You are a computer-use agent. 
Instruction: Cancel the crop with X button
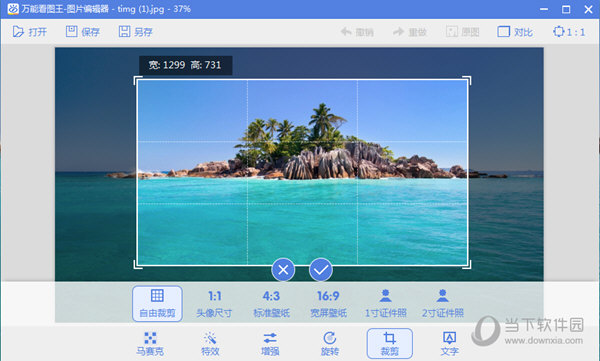click(283, 270)
